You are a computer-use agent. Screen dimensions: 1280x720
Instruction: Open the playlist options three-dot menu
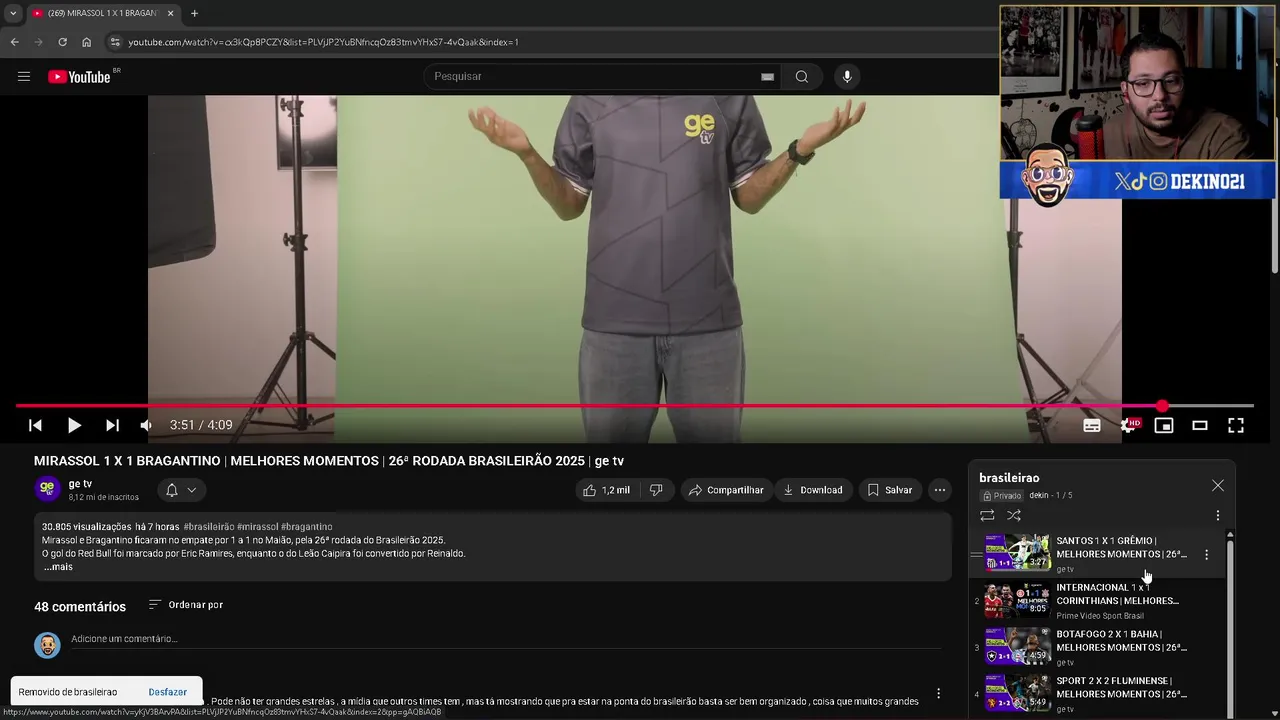pos(1217,516)
